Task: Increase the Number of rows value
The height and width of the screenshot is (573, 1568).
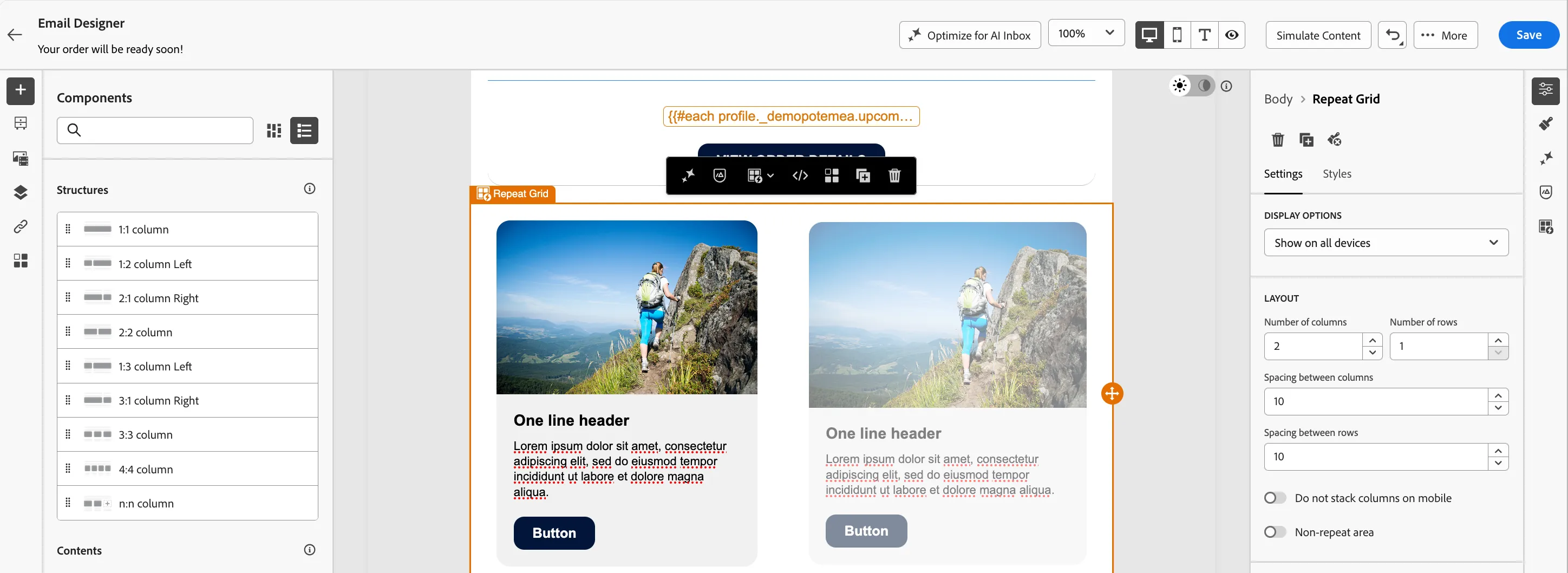Action: (x=1498, y=340)
